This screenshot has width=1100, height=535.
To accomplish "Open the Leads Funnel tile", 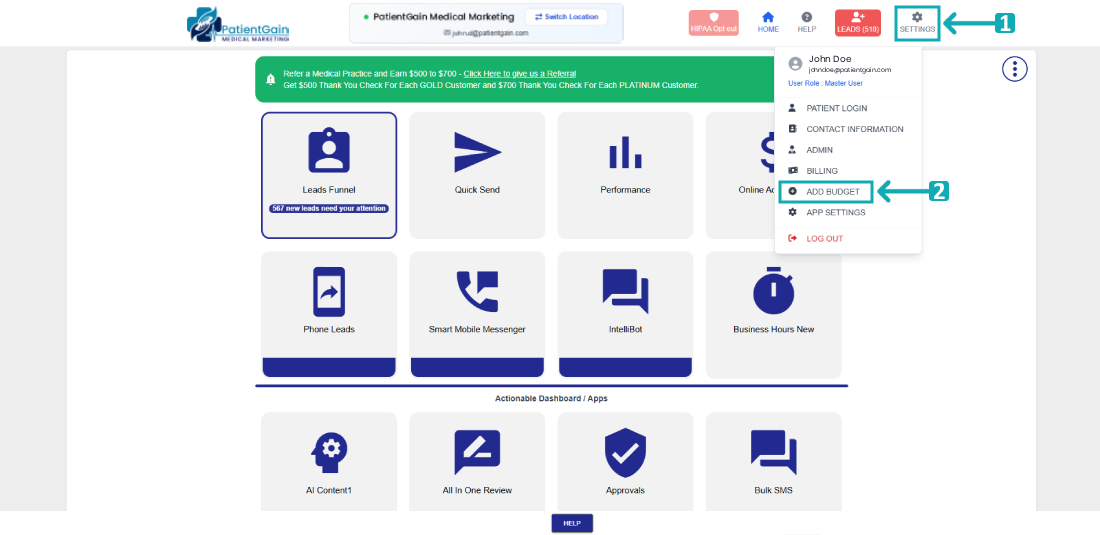I will 329,175.
